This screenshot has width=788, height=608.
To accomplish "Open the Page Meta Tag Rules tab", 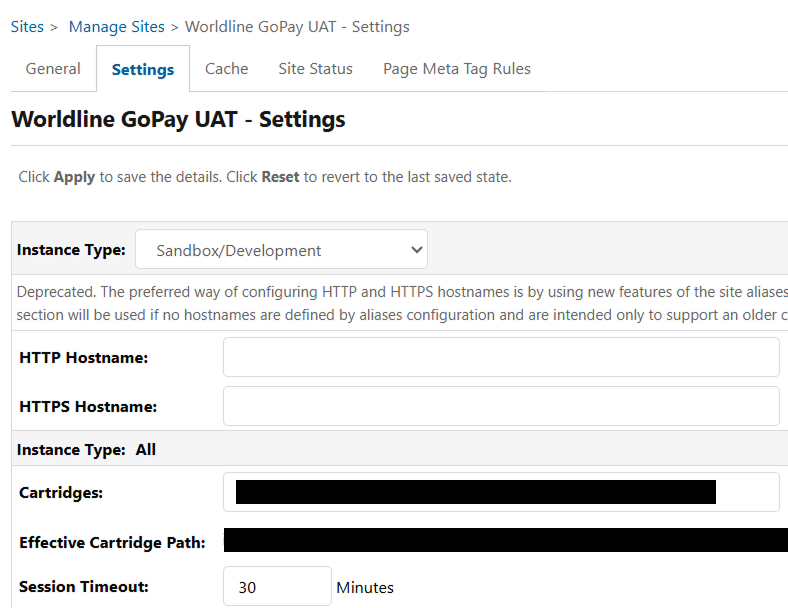I will tap(457, 69).
